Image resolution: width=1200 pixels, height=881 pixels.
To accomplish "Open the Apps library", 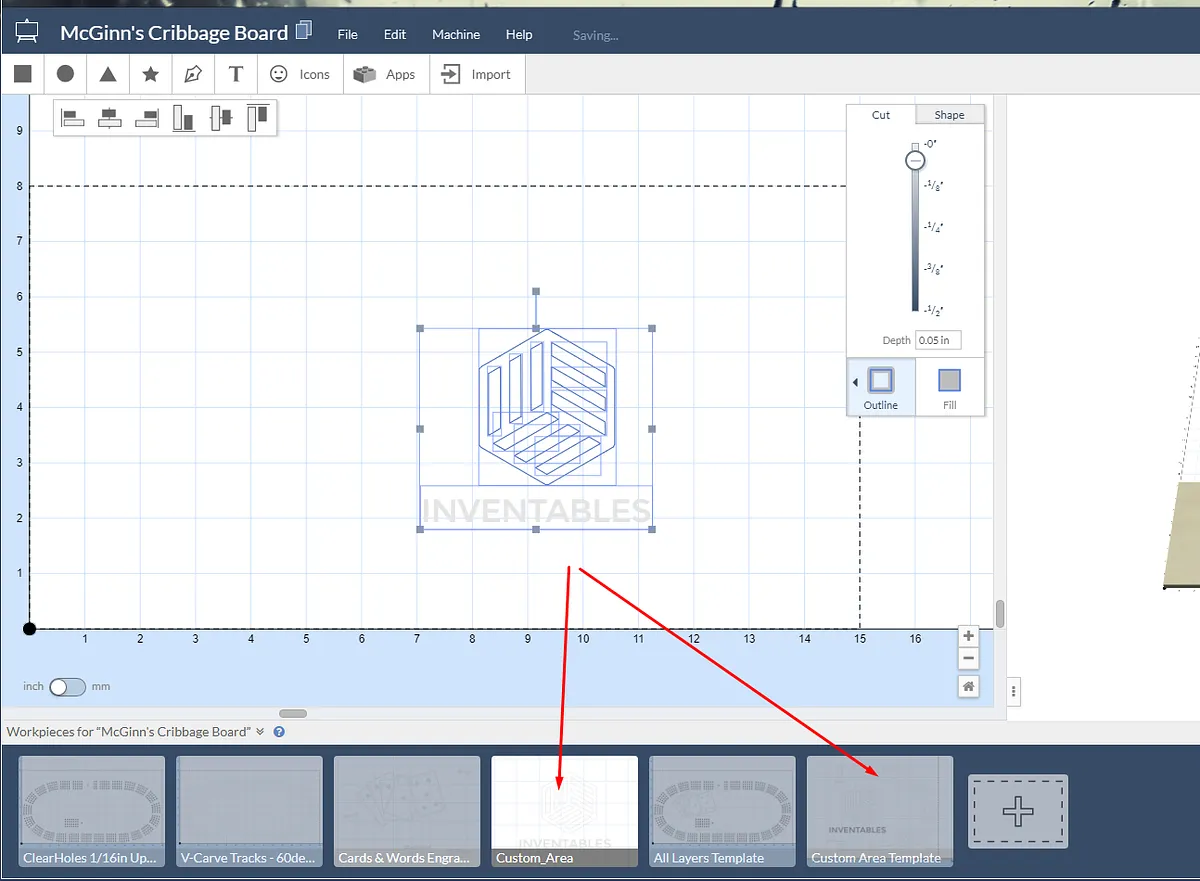I will pyautogui.click(x=386, y=74).
